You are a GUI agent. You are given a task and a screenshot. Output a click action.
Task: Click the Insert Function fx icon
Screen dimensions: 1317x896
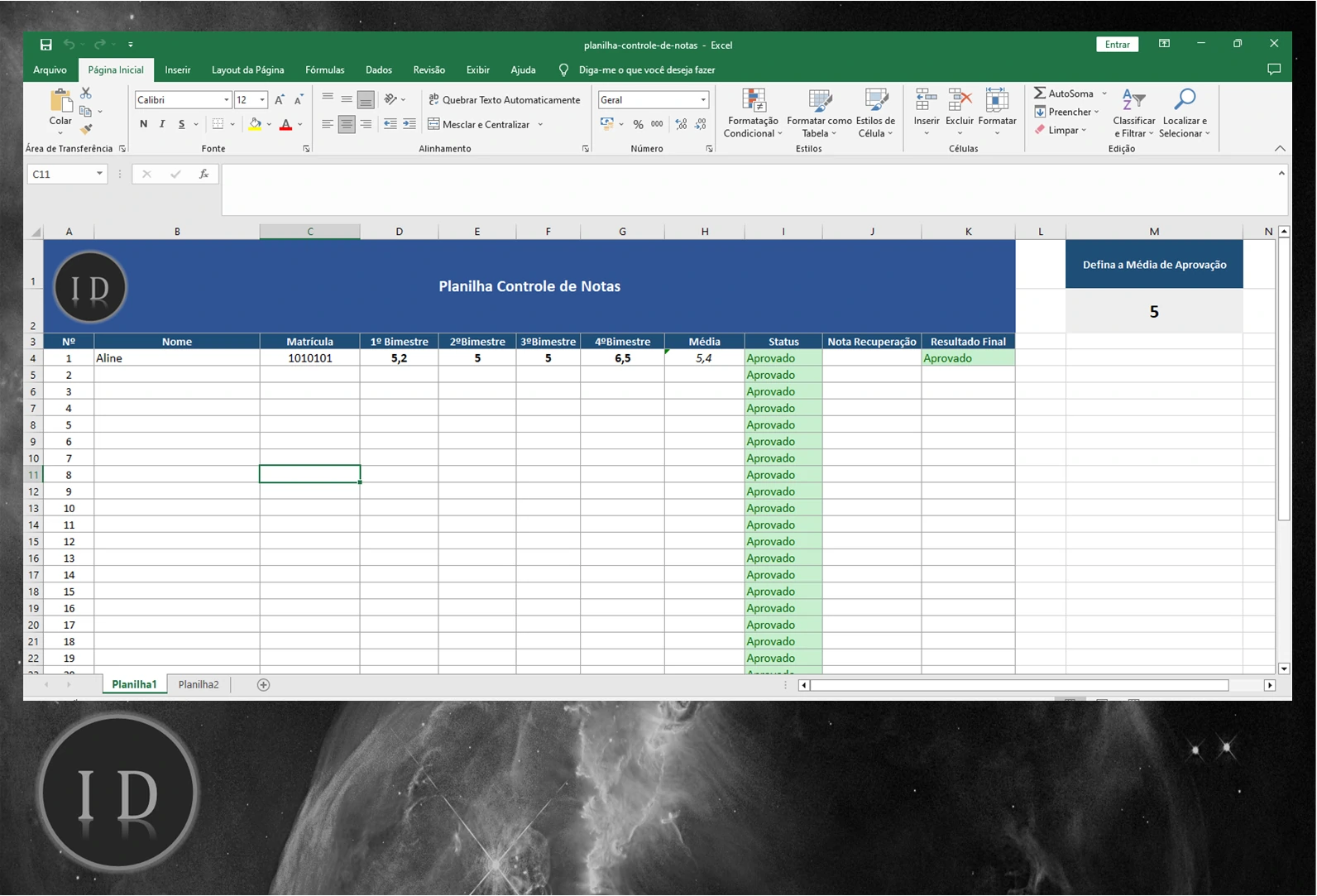point(204,174)
